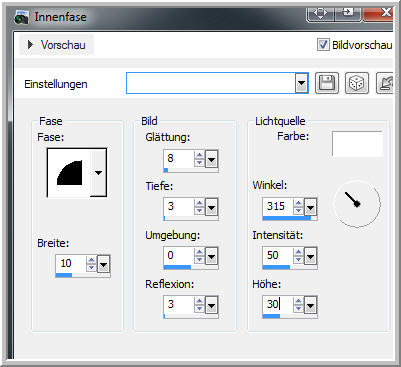The image size is (401, 367).
Task: Open the Intensität slider dropdown arrow
Action: pos(310,257)
